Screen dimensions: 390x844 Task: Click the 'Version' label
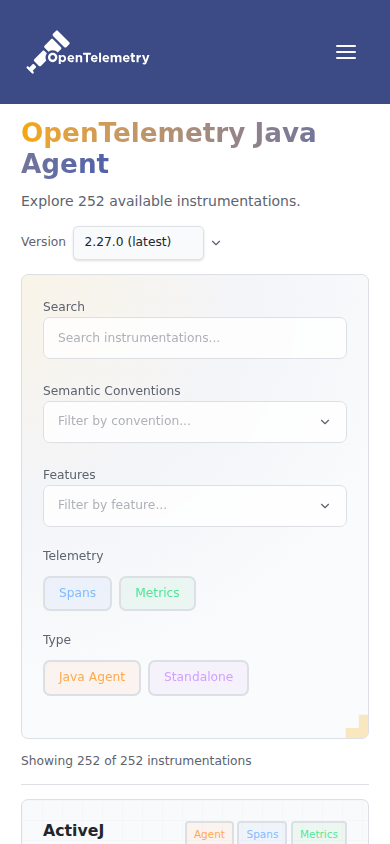44,242
